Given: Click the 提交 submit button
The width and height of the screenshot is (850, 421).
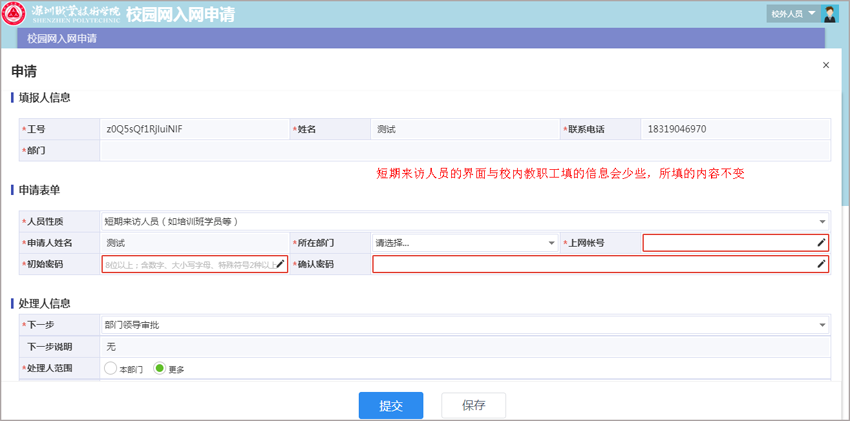Looking at the screenshot, I should [391, 405].
